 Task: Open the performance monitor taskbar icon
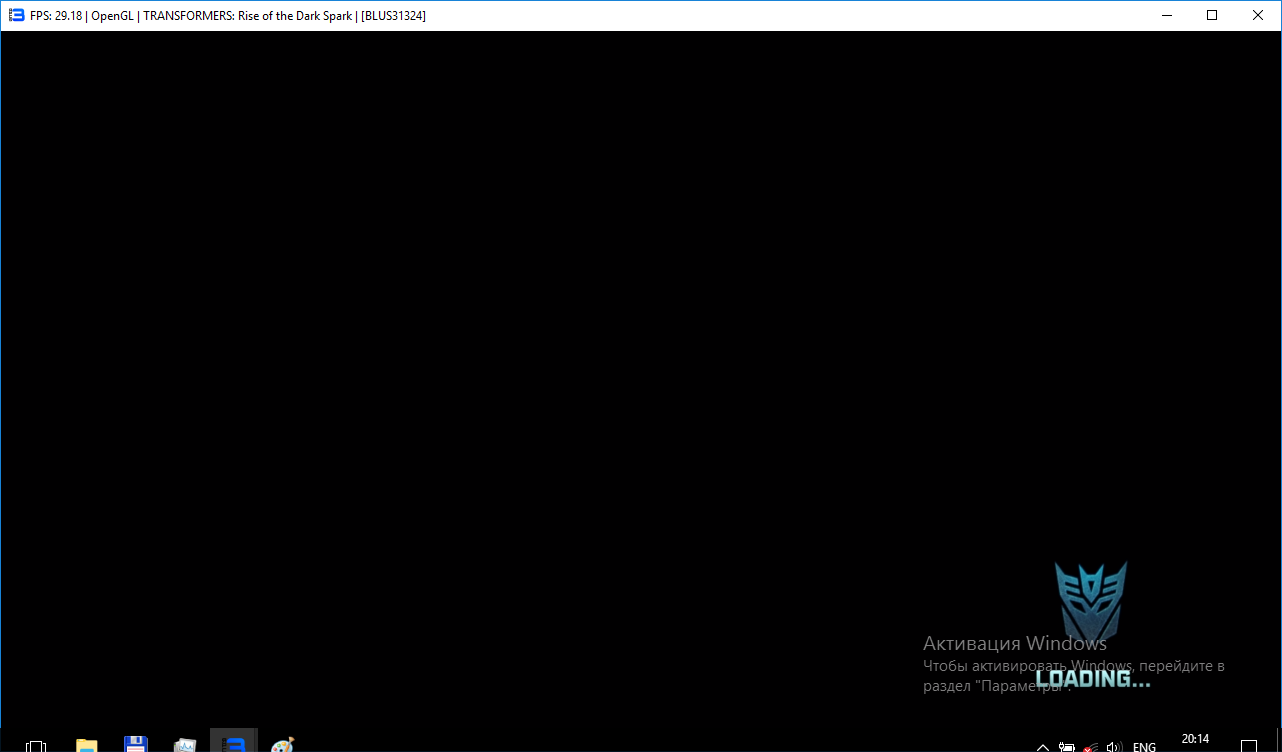coord(185,745)
